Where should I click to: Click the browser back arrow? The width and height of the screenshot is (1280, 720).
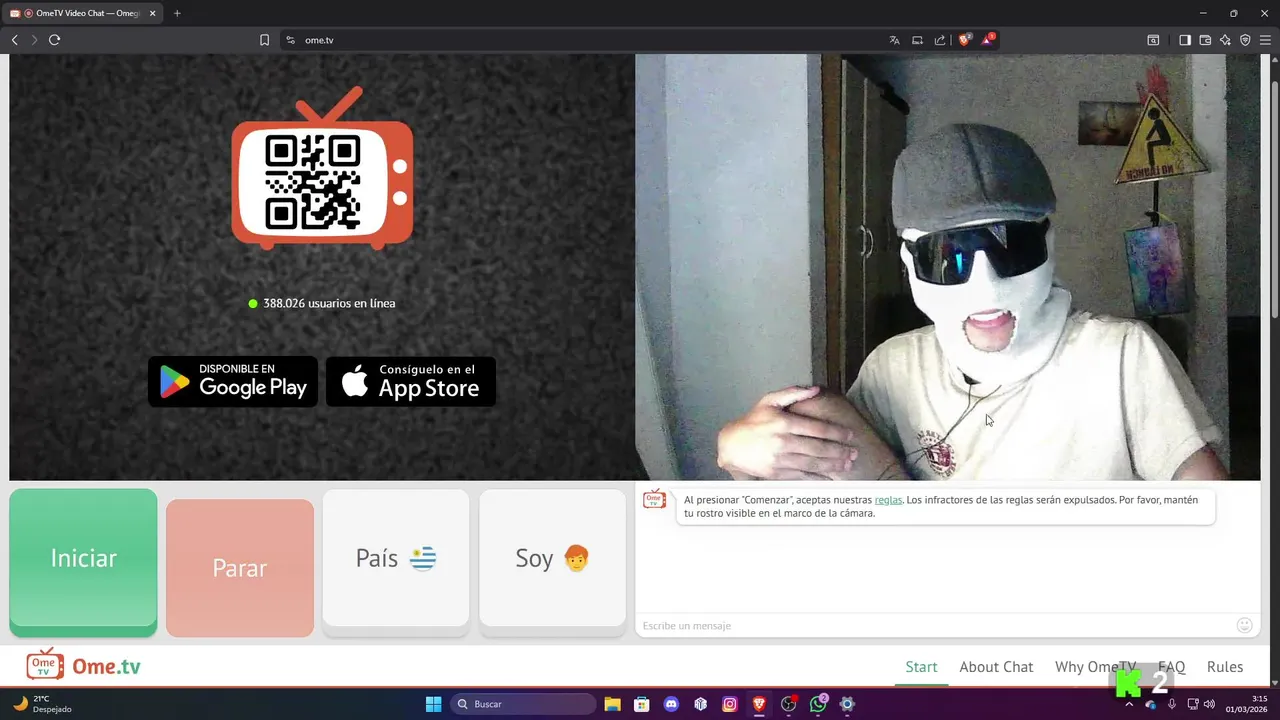click(15, 40)
